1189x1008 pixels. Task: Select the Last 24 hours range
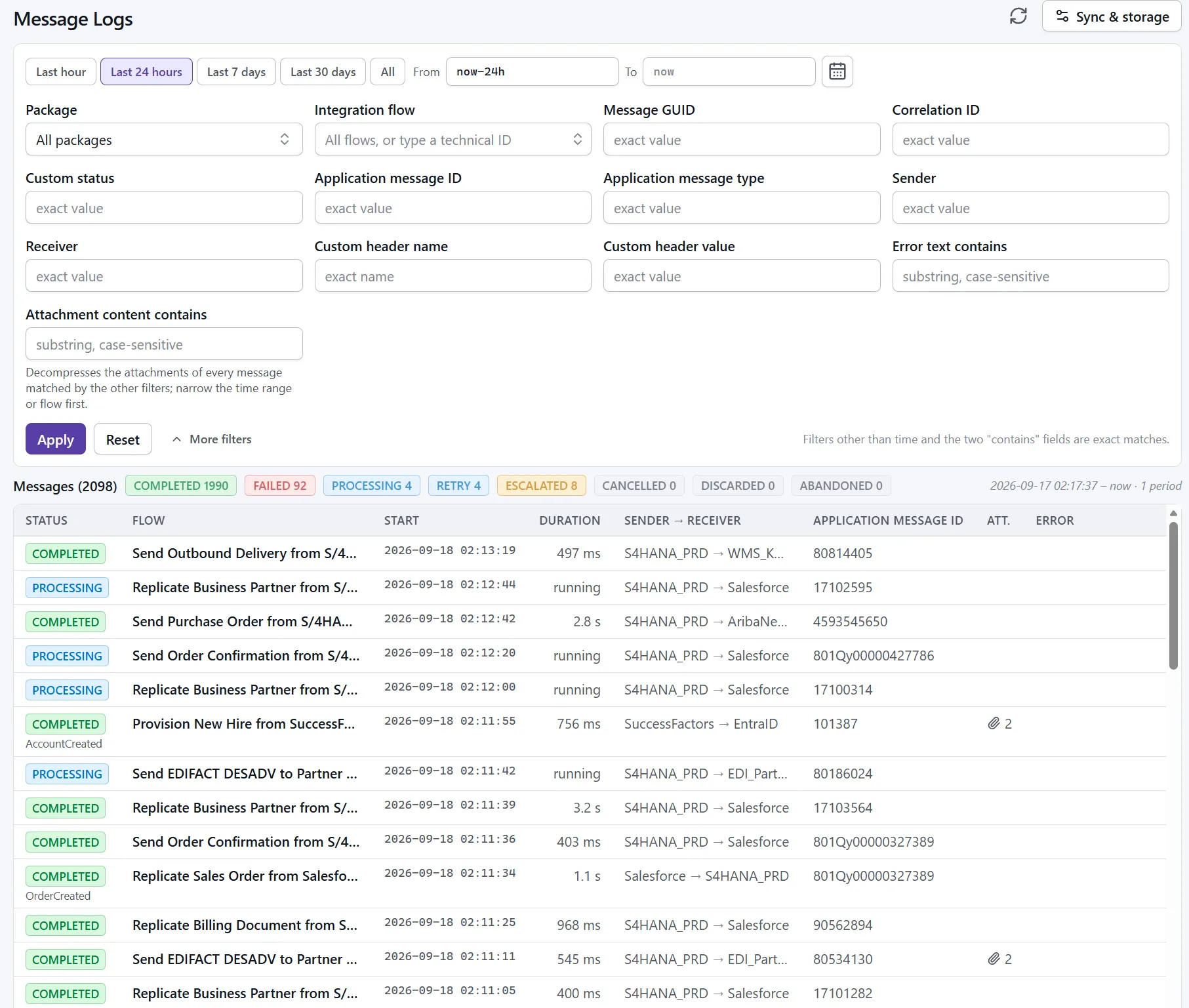pos(146,71)
